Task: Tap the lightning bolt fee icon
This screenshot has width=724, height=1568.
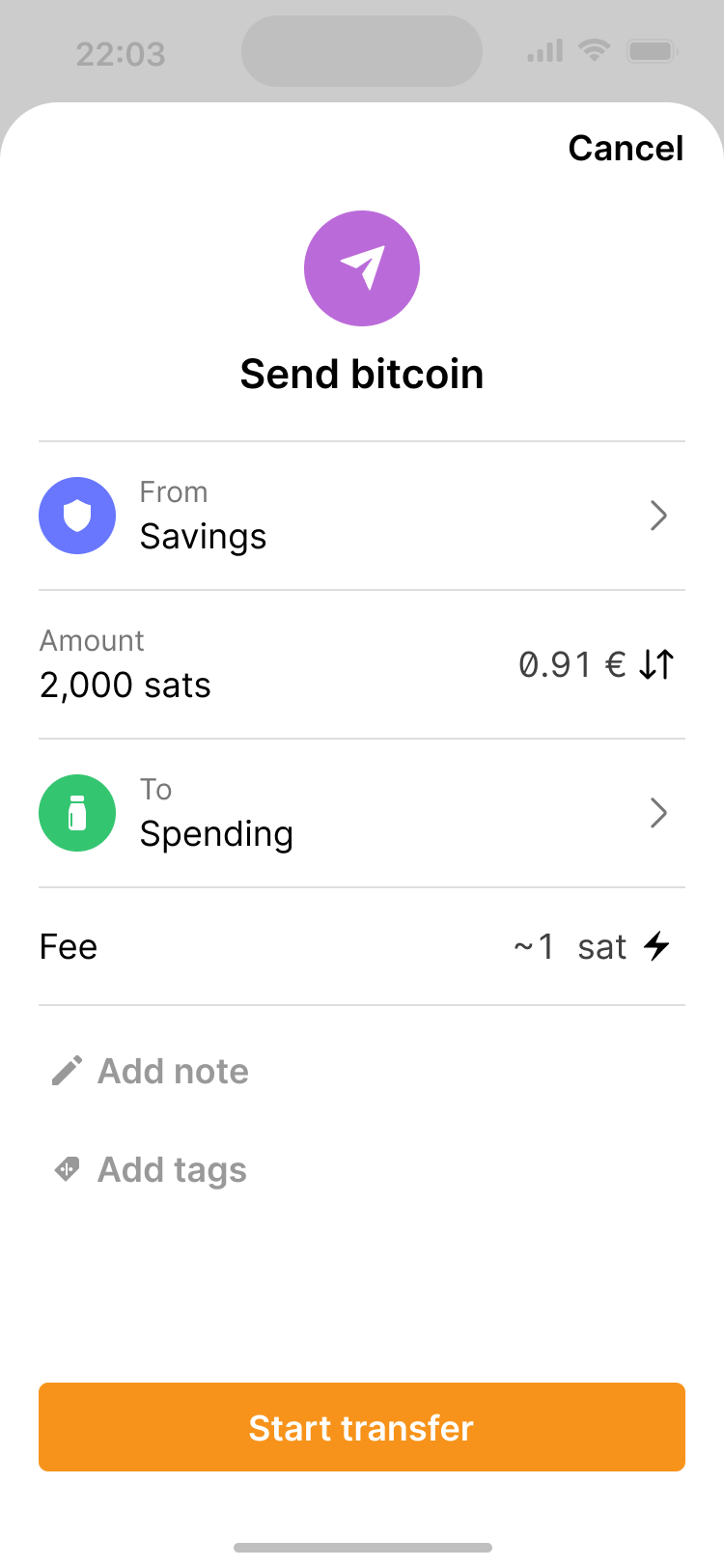Action: pyautogui.click(x=657, y=946)
